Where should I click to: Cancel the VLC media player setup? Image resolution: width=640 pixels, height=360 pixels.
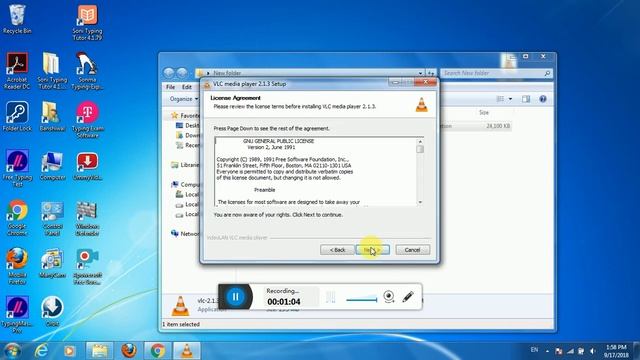click(413, 250)
